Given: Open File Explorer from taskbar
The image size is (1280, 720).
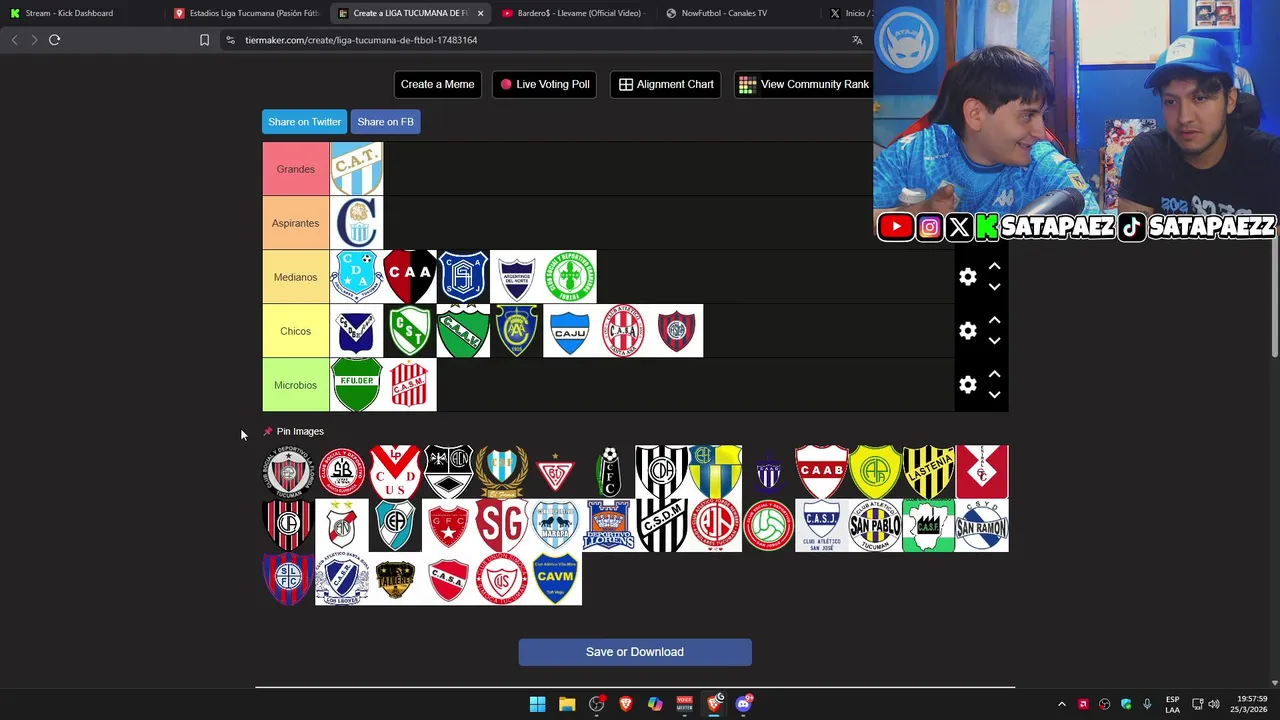Looking at the screenshot, I should 567,704.
